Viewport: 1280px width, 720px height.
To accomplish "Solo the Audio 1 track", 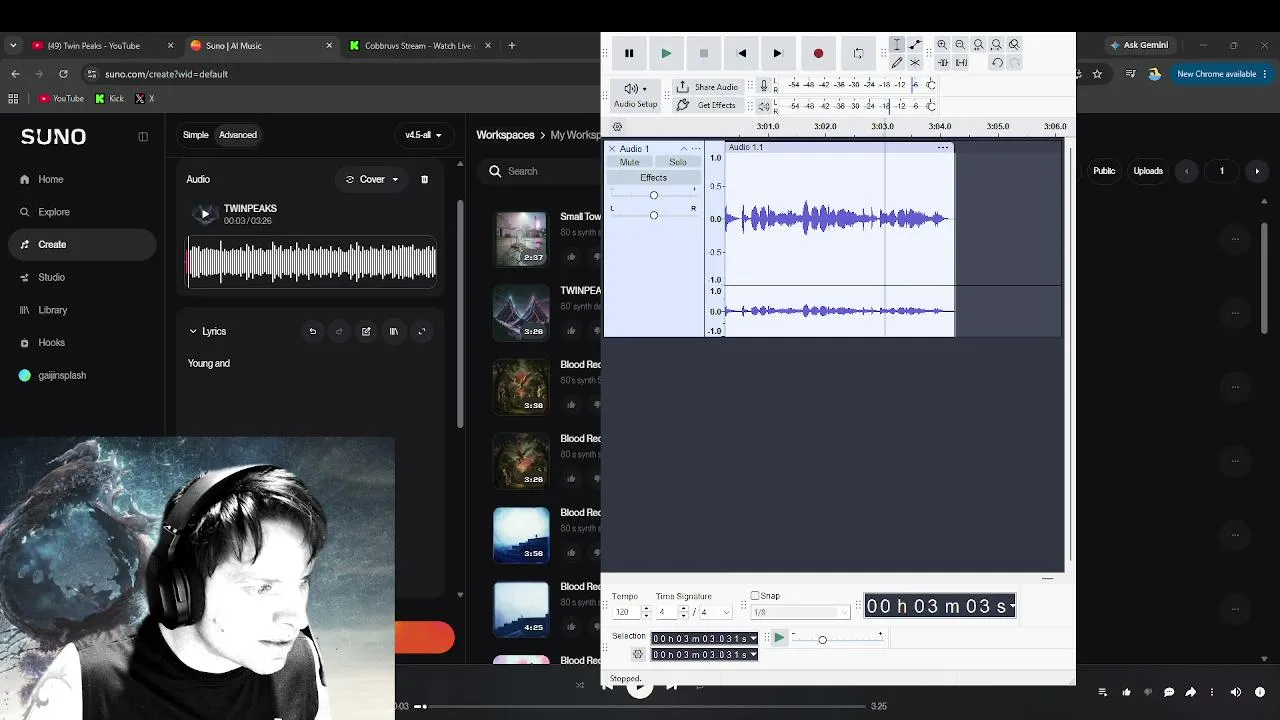I will pos(678,162).
